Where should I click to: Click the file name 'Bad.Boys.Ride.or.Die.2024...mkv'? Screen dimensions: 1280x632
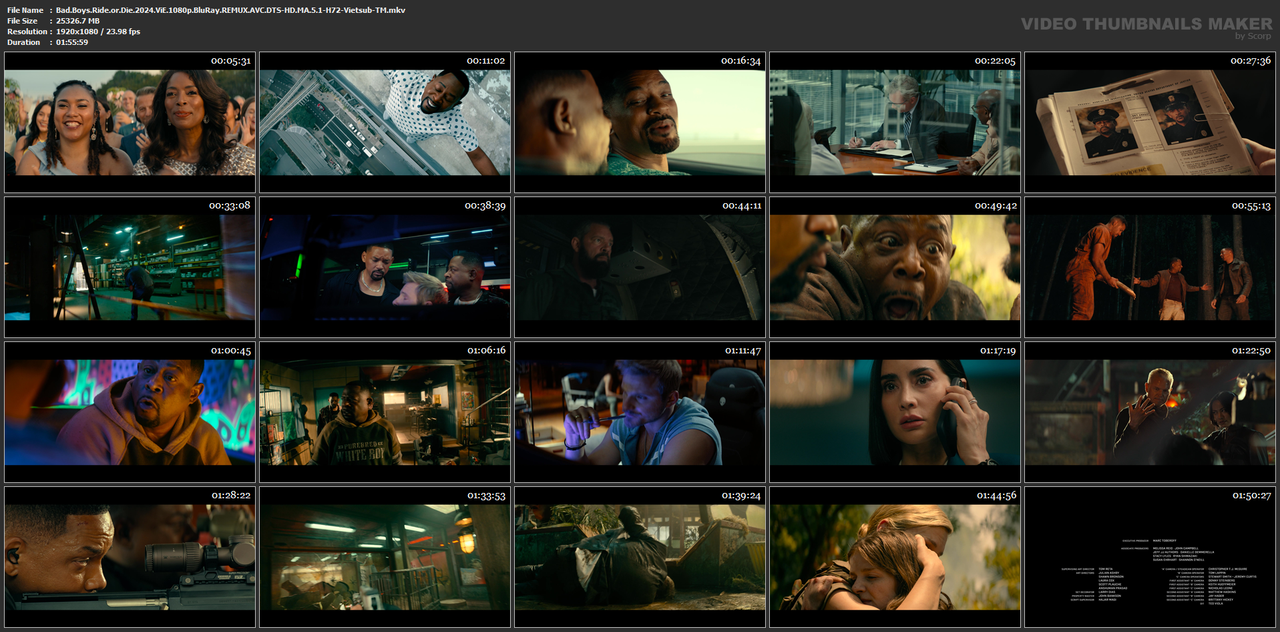[x=230, y=10]
